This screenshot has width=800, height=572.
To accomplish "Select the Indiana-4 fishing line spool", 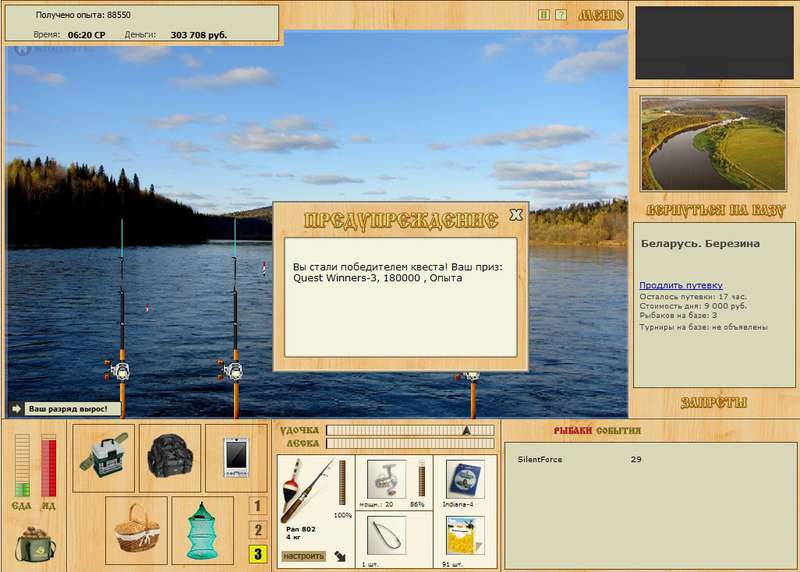I will pos(465,479).
